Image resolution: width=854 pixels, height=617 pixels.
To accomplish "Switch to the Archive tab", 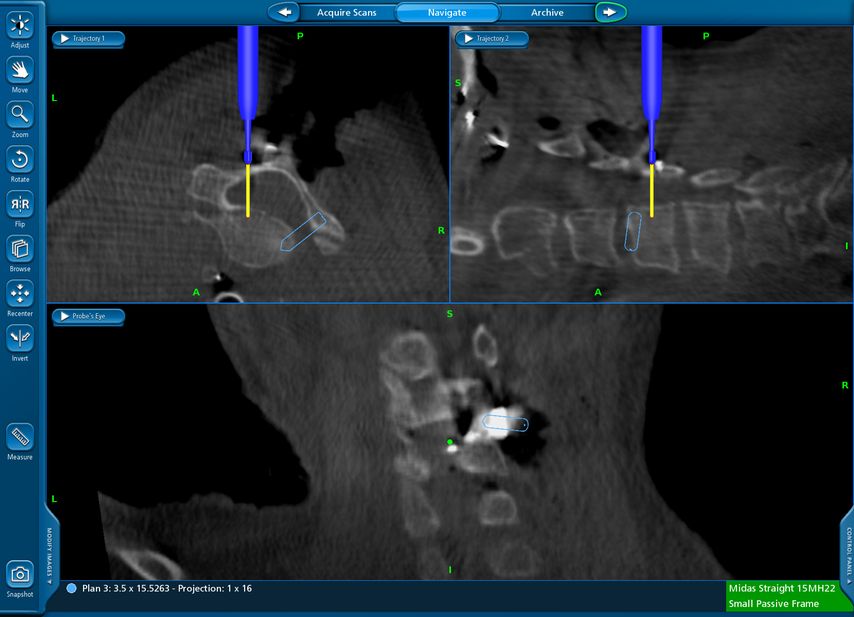I will pos(546,12).
